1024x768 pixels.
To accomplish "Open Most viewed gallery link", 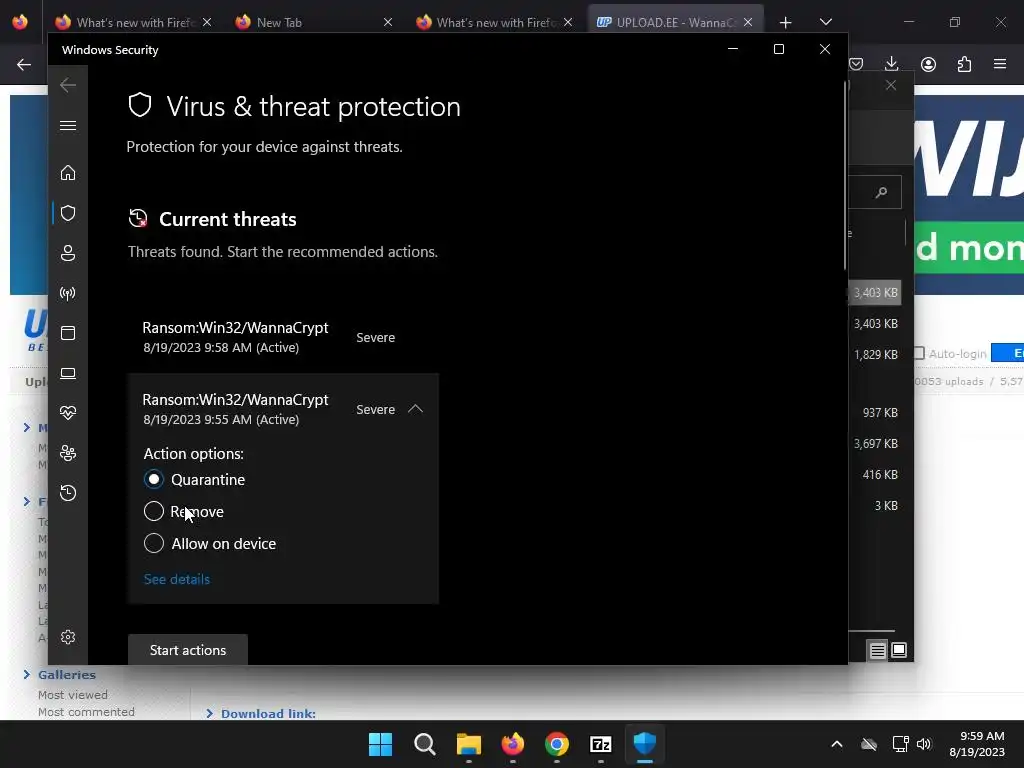I will click(x=72, y=695).
